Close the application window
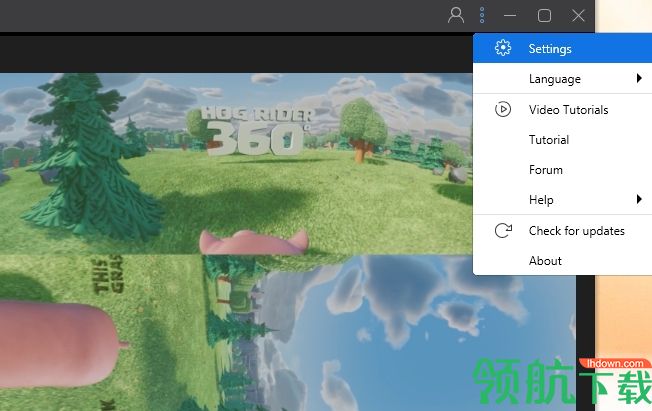Viewport: 652px width, 411px height. (578, 16)
